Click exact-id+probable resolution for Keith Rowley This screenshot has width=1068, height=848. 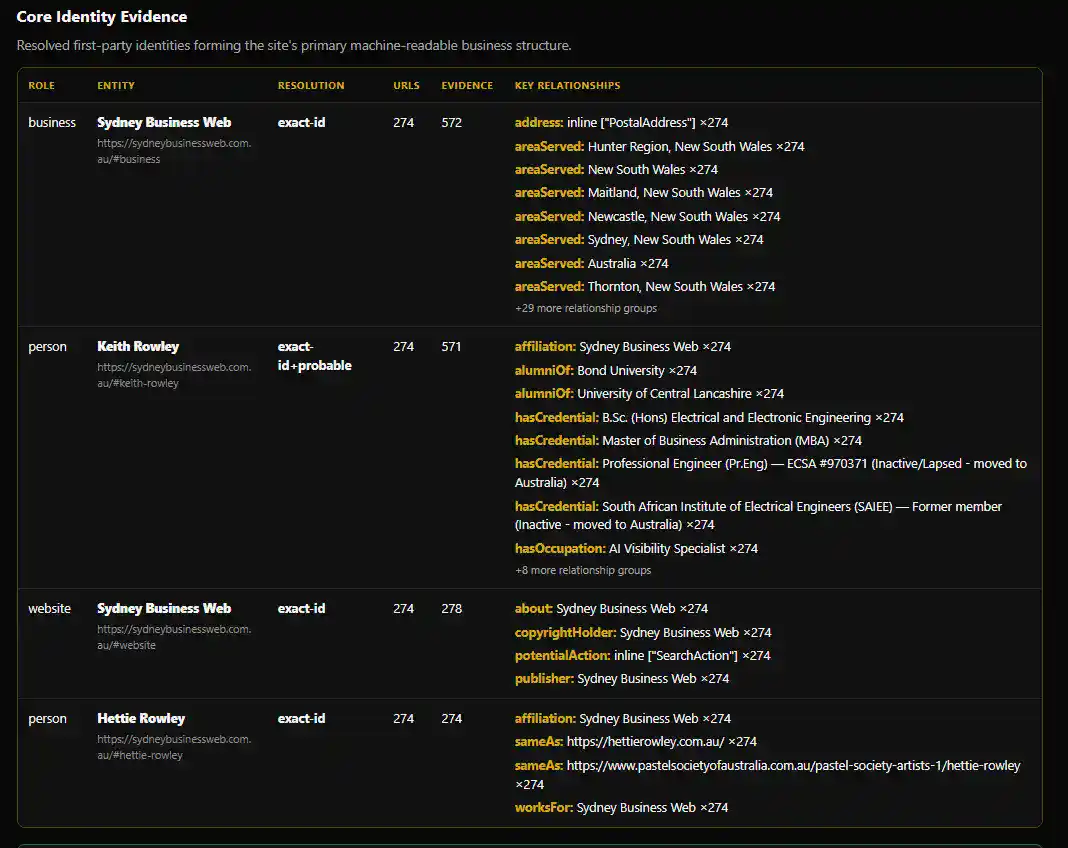315,356
